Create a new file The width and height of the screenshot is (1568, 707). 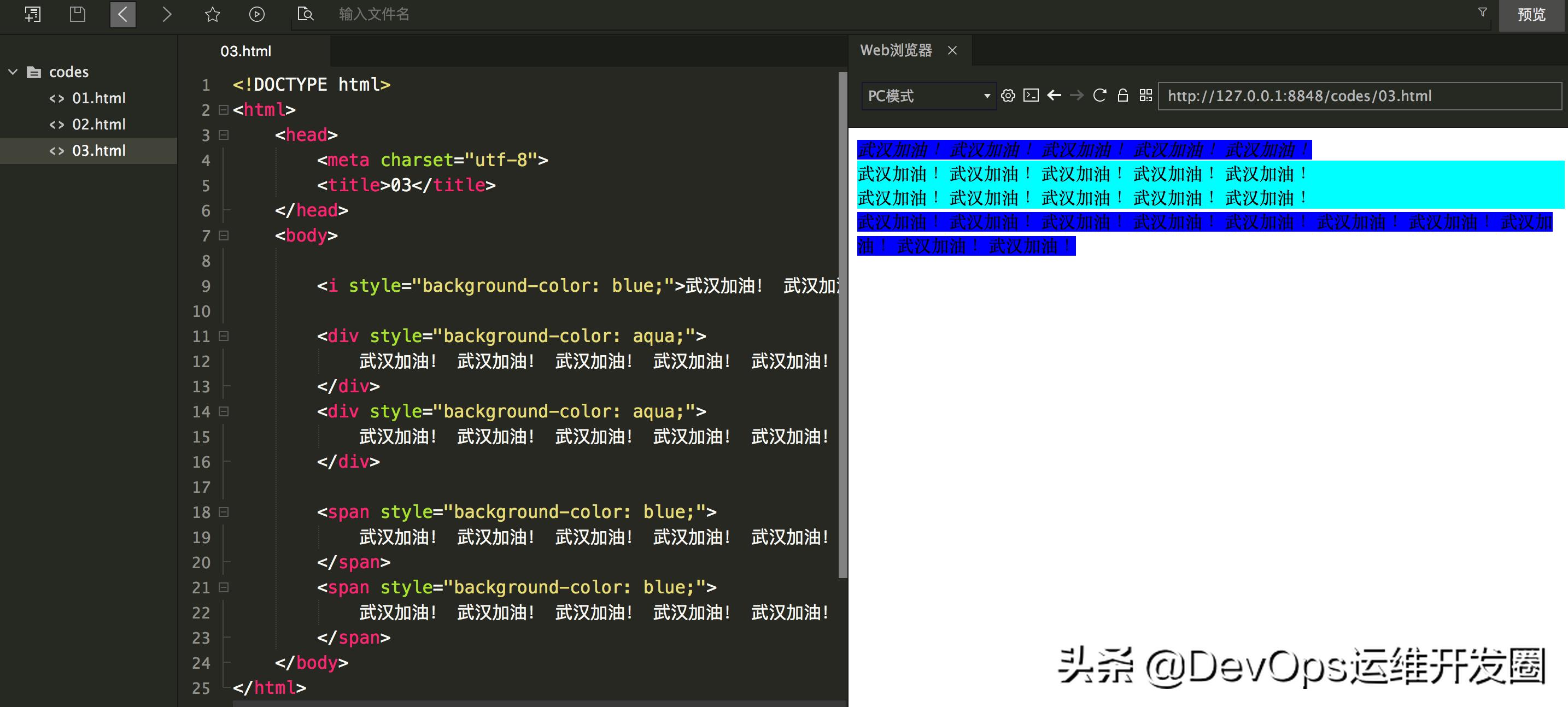click(33, 14)
